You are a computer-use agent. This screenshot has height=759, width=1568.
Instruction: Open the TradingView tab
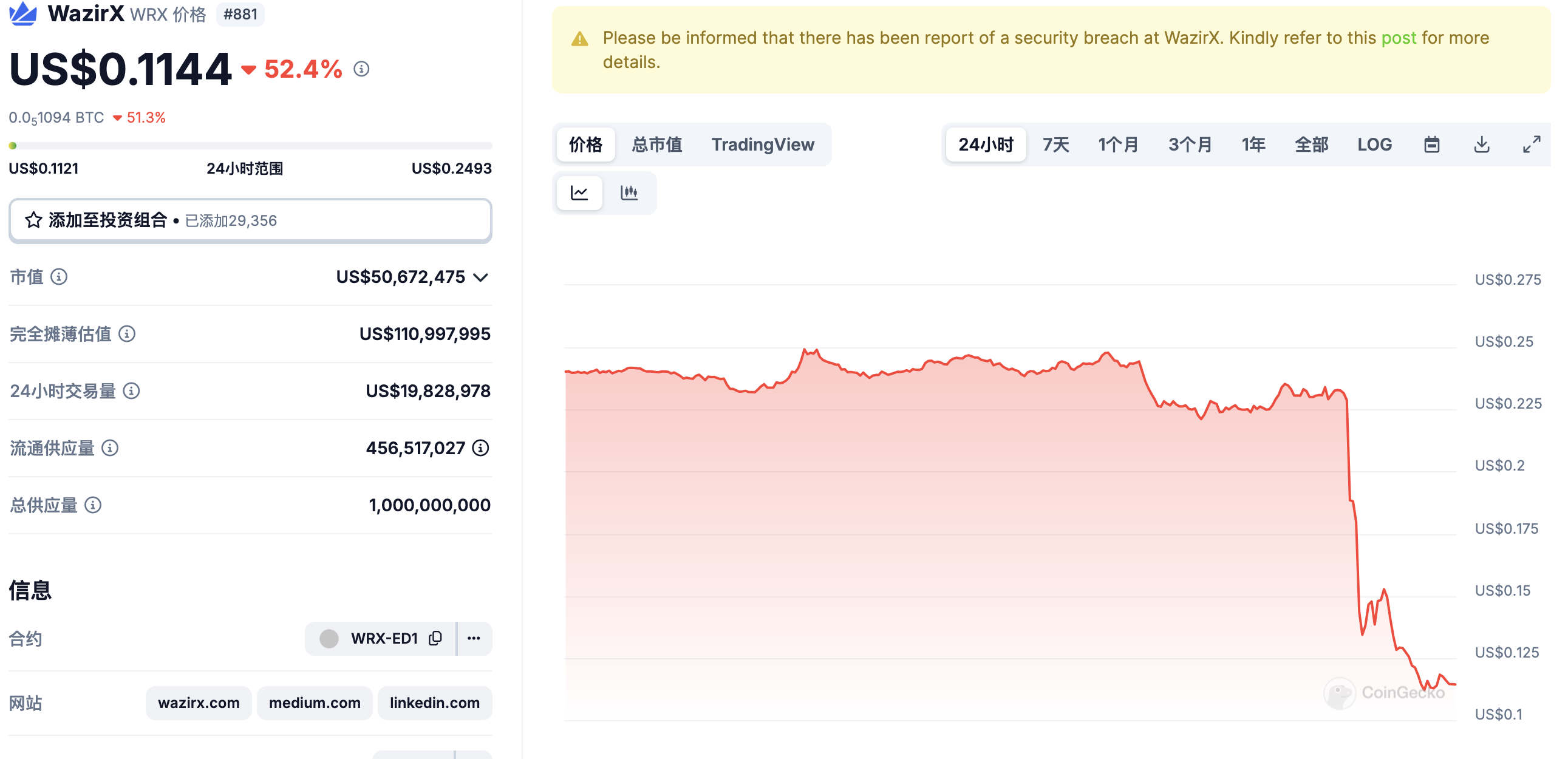click(x=763, y=145)
